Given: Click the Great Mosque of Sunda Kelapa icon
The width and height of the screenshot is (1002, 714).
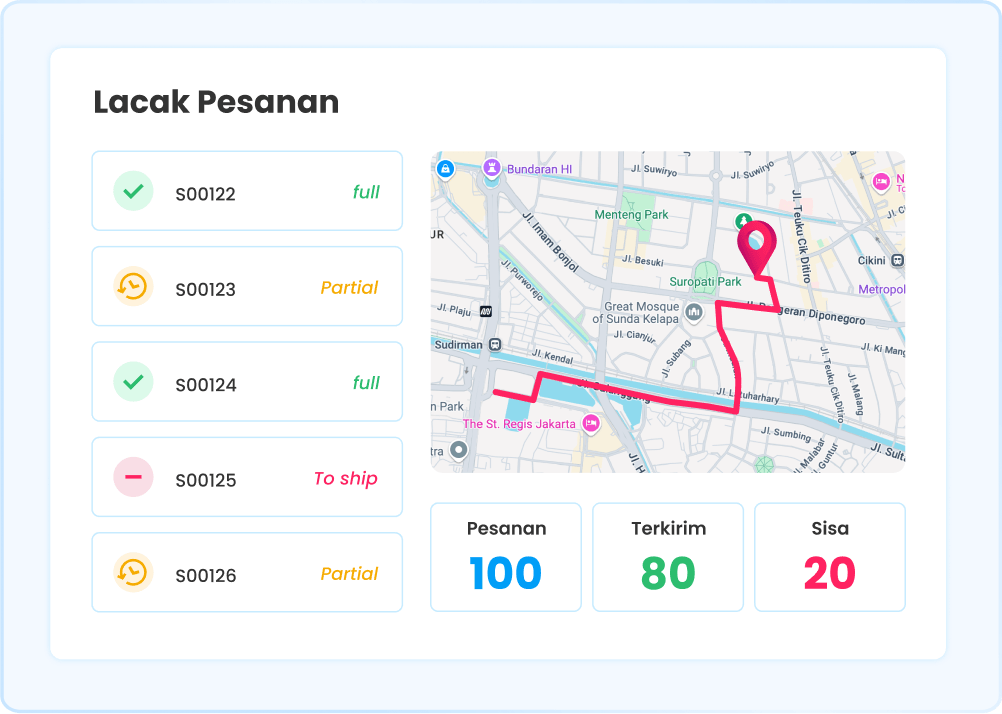Looking at the screenshot, I should click(x=694, y=314).
